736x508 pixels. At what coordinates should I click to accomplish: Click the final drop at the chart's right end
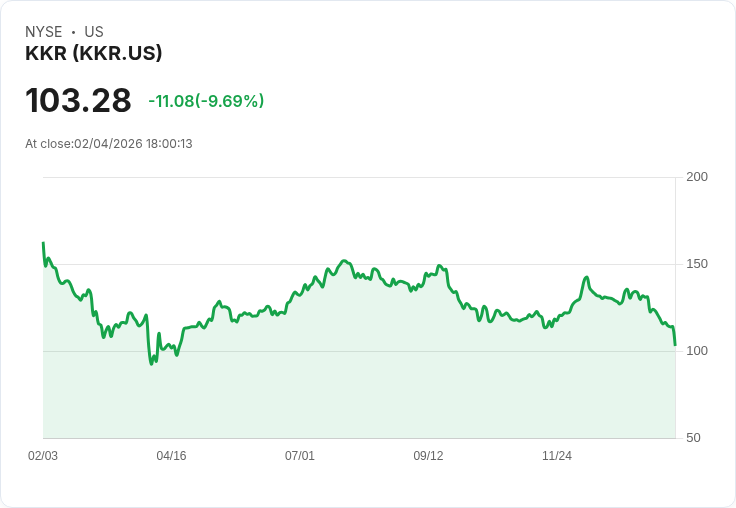click(x=675, y=344)
